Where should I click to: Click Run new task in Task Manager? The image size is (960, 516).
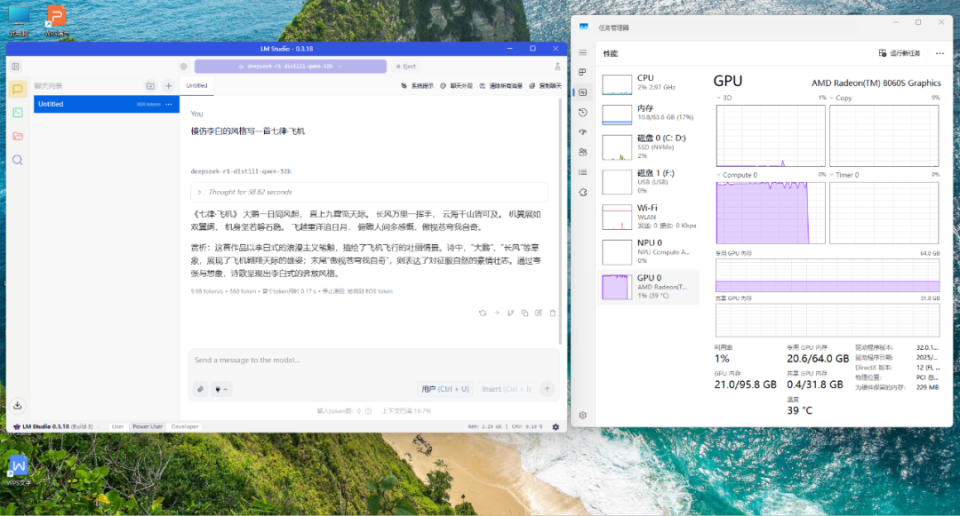899,53
